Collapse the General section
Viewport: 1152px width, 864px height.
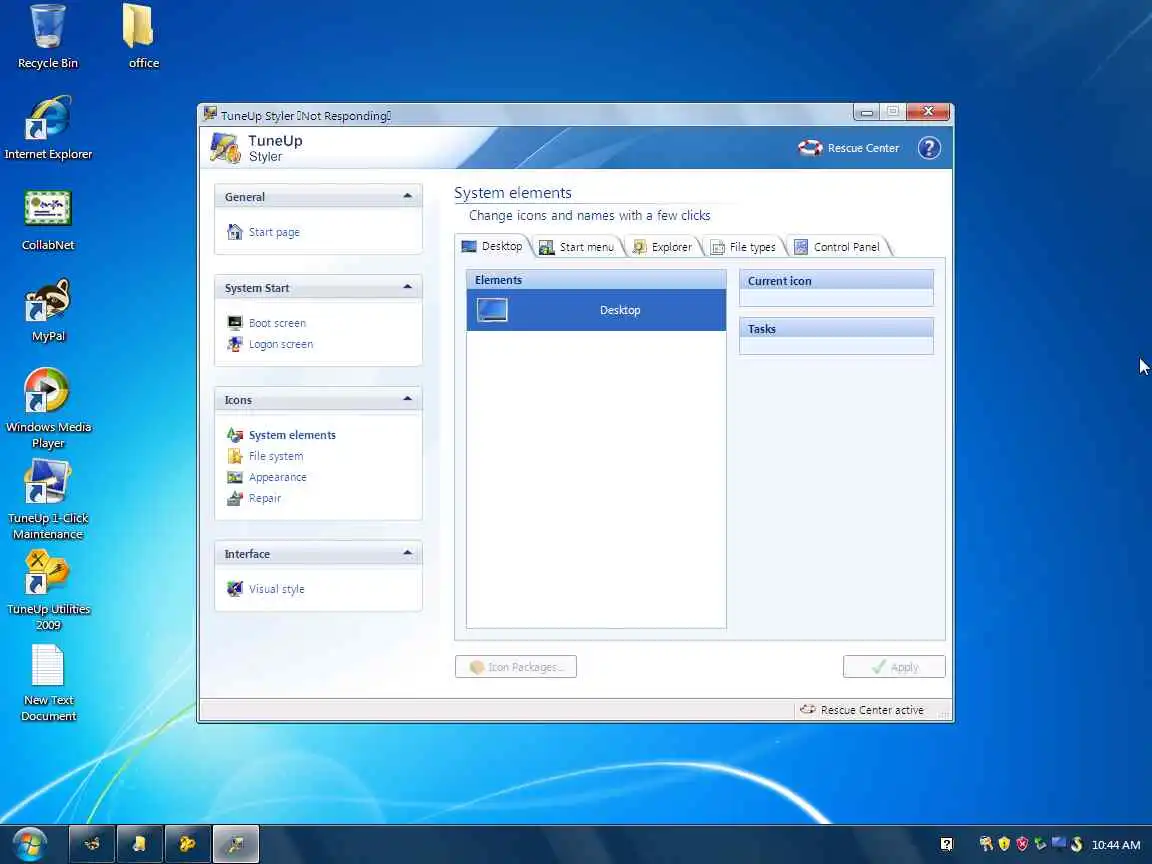click(407, 196)
